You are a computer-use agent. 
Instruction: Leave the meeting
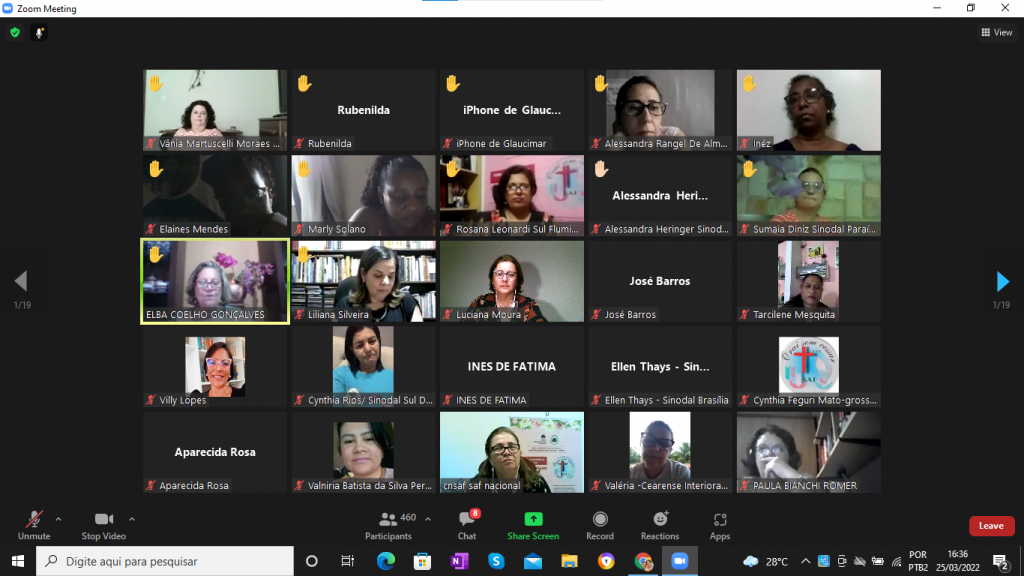point(991,526)
